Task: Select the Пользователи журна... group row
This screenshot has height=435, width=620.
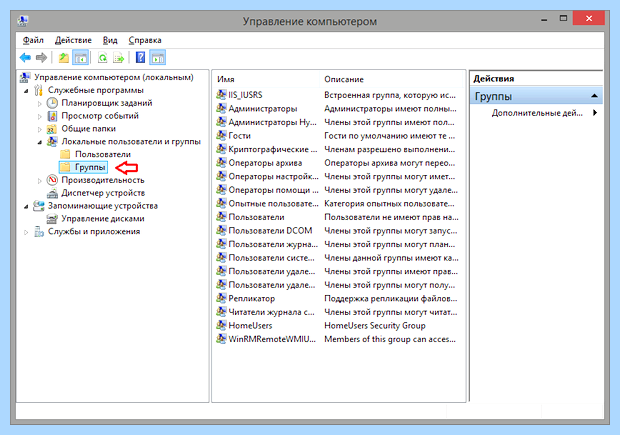Action: (338, 244)
